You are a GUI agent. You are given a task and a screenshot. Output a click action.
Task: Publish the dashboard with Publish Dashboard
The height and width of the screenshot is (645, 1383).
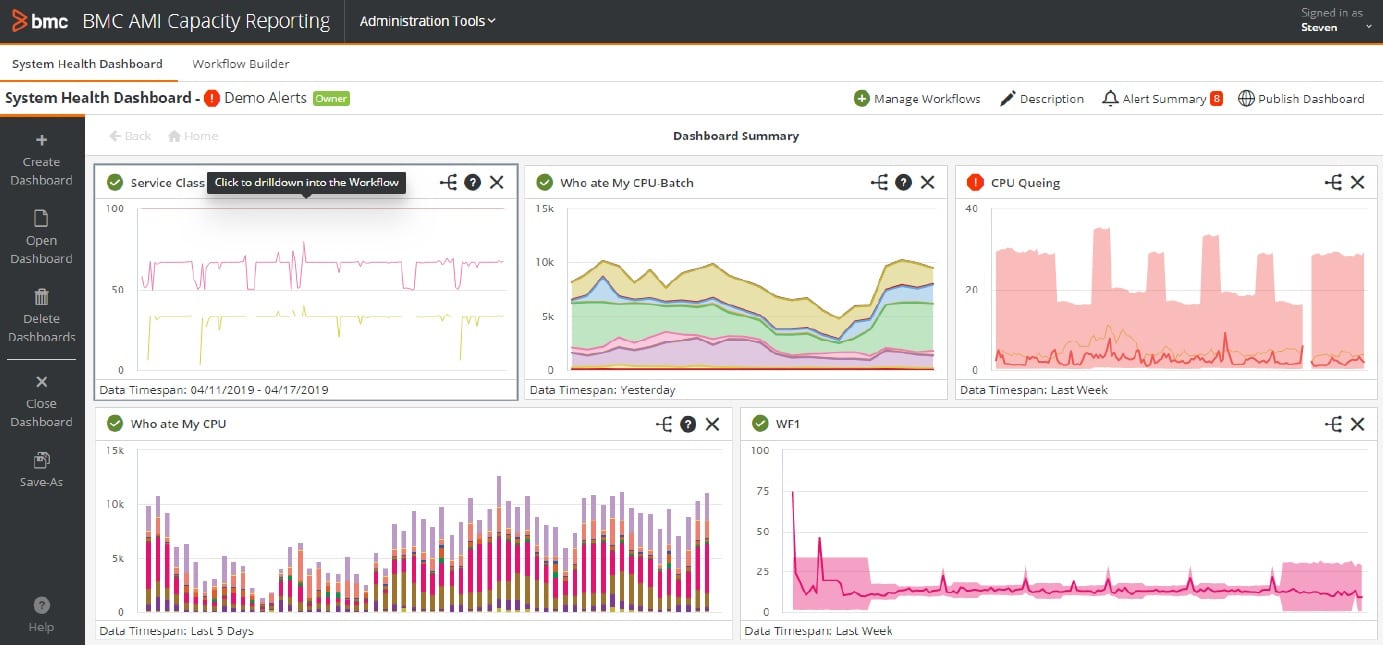coord(1301,99)
